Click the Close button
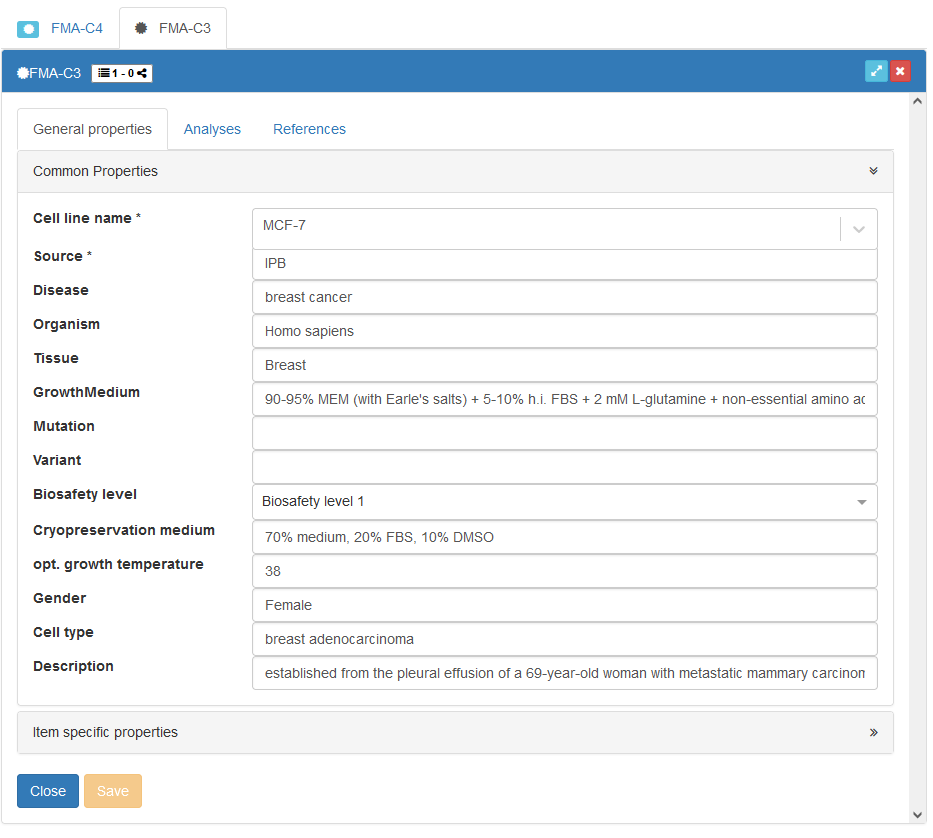 [48, 791]
